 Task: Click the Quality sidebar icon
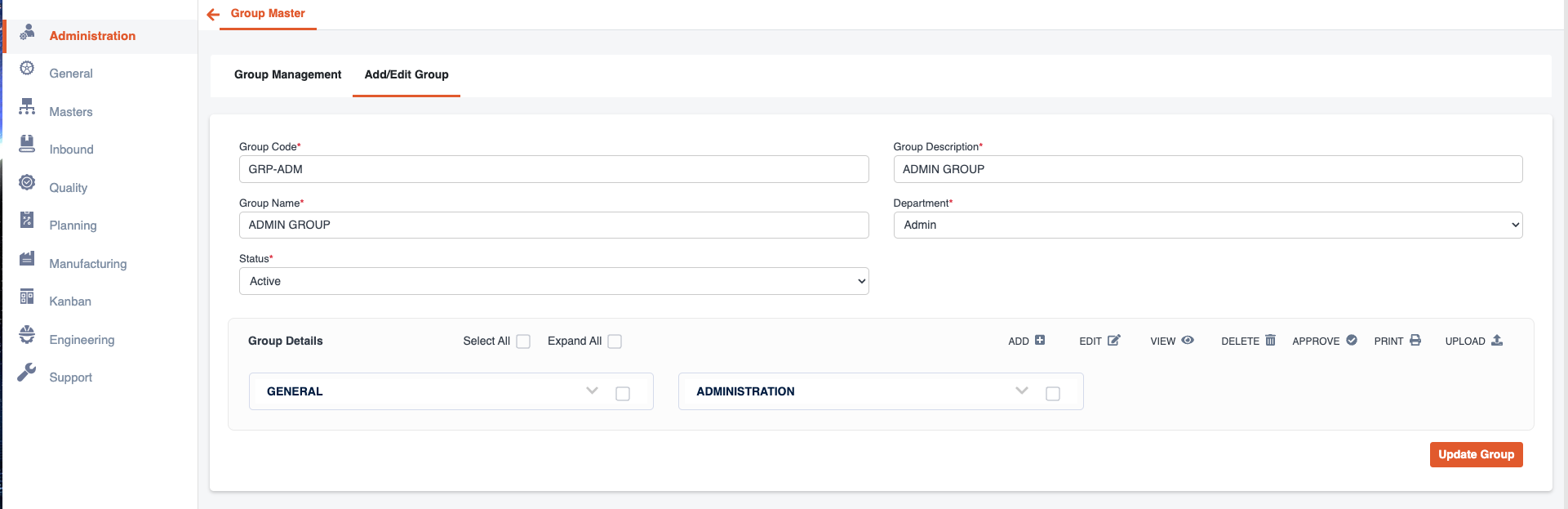[x=27, y=182]
